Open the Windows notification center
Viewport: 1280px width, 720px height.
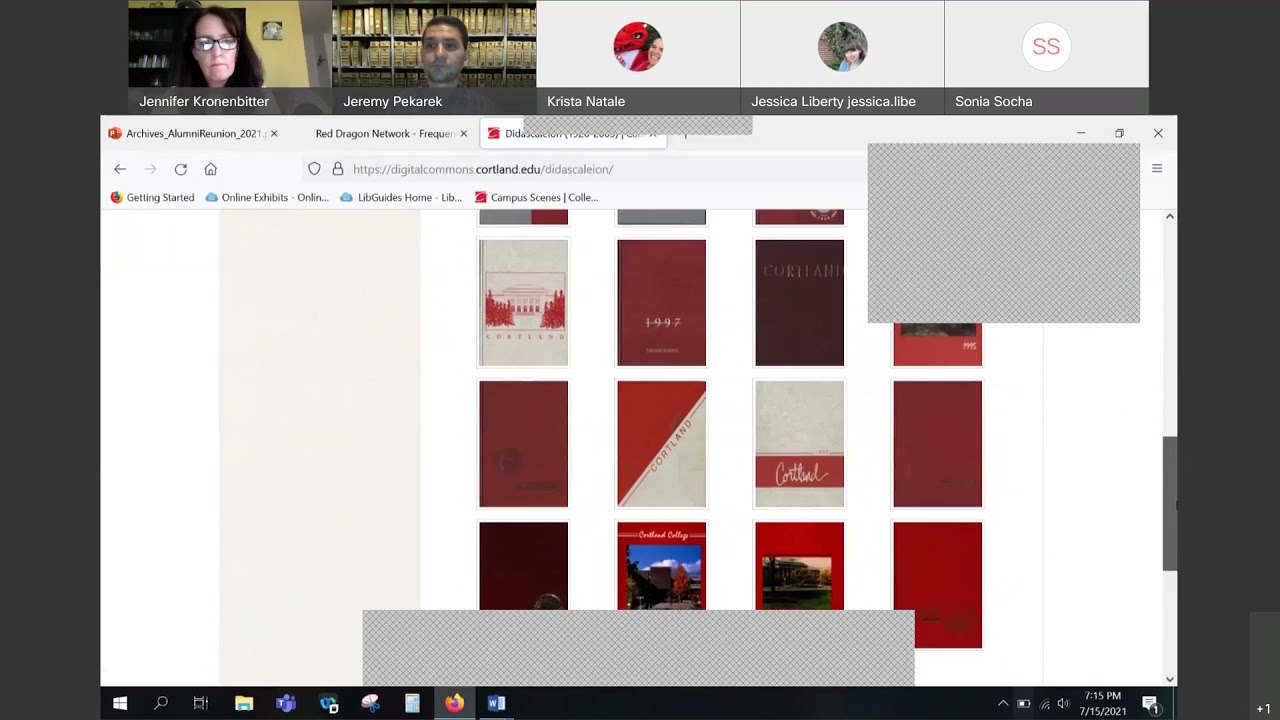(x=1150, y=703)
